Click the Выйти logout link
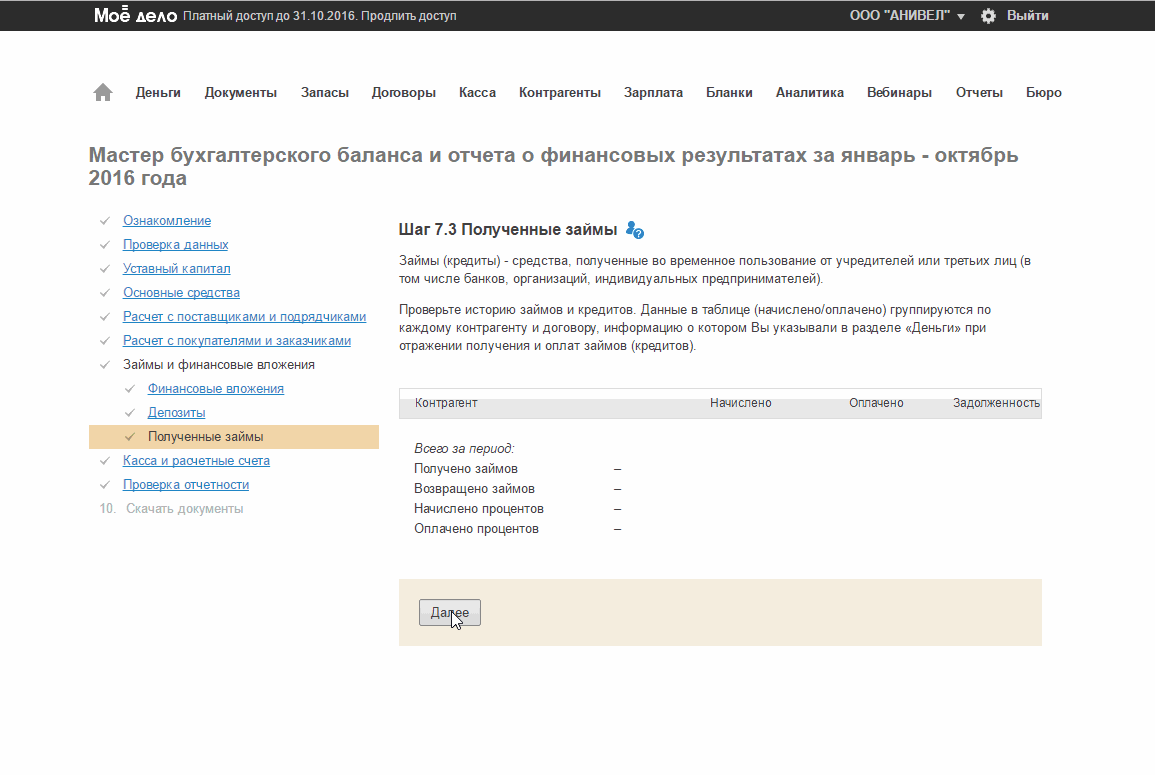The image size is (1155, 775). (1027, 16)
